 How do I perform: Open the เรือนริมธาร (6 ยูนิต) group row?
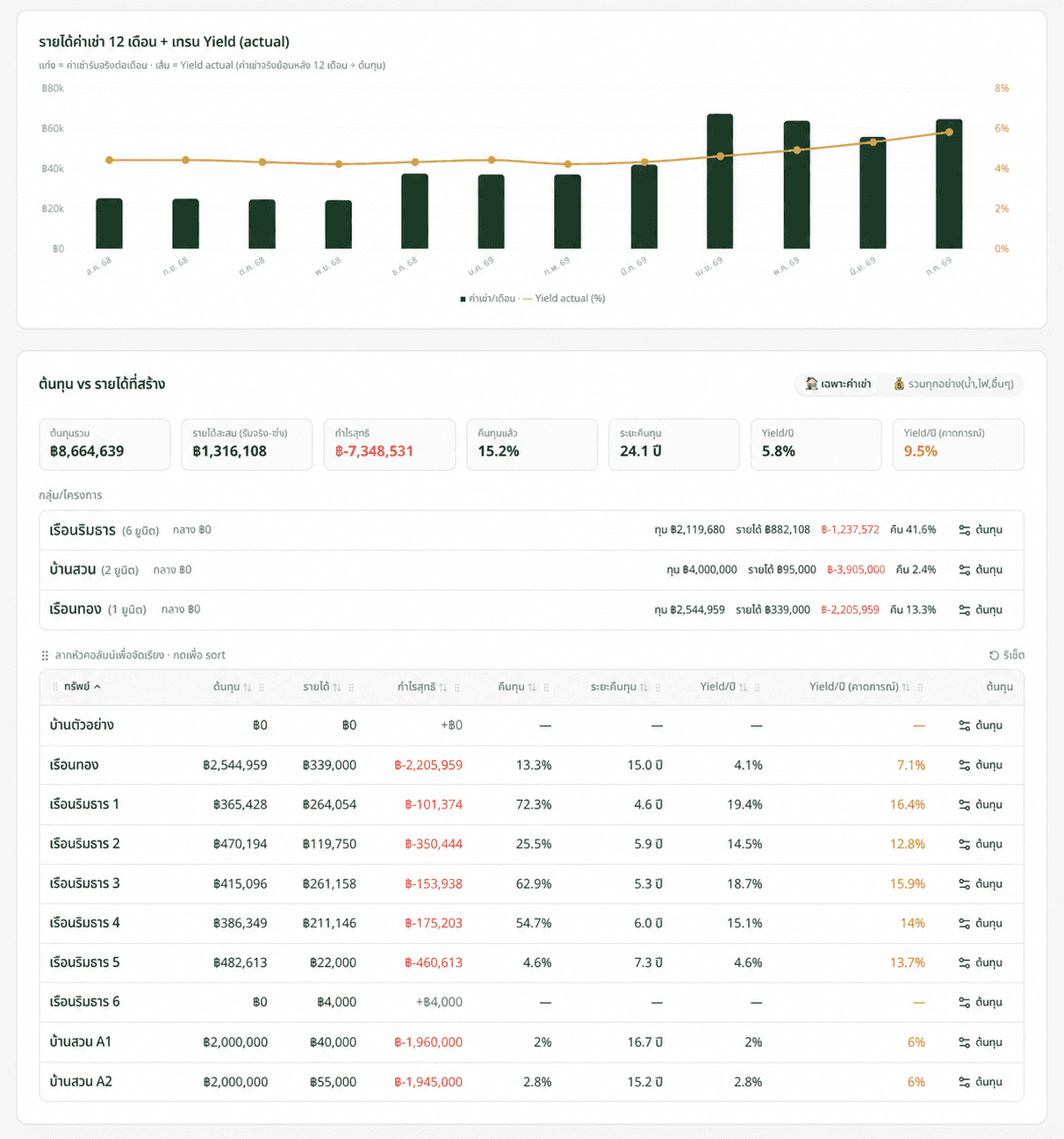tap(531, 530)
